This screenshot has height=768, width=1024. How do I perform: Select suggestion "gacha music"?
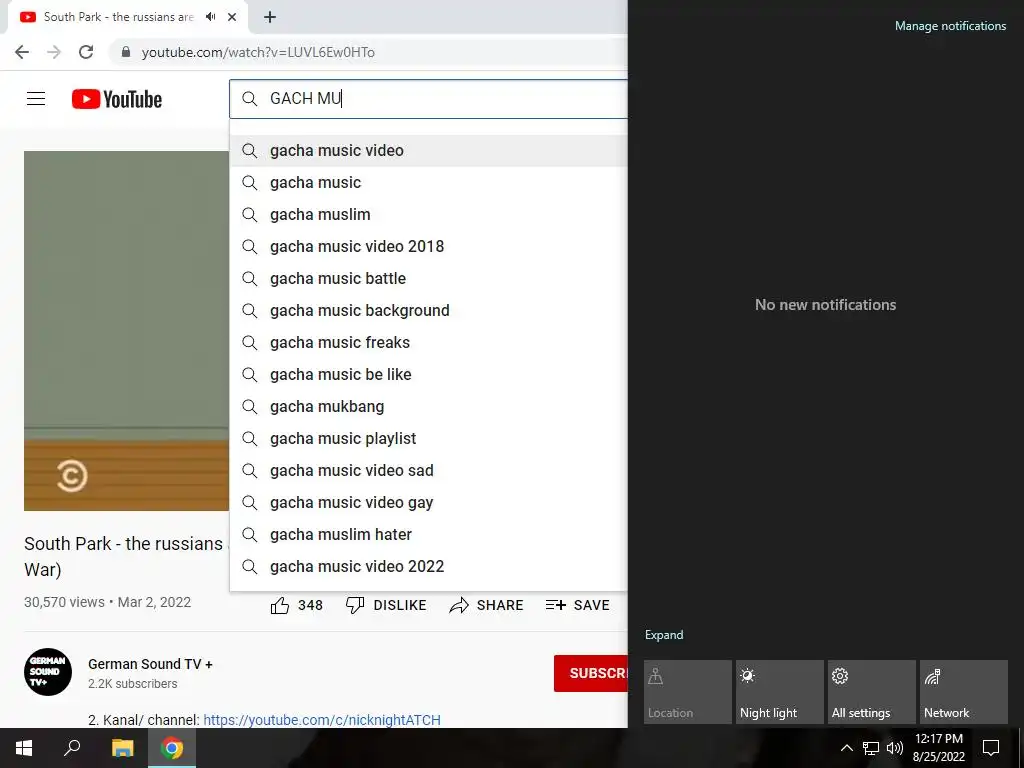[428, 182]
